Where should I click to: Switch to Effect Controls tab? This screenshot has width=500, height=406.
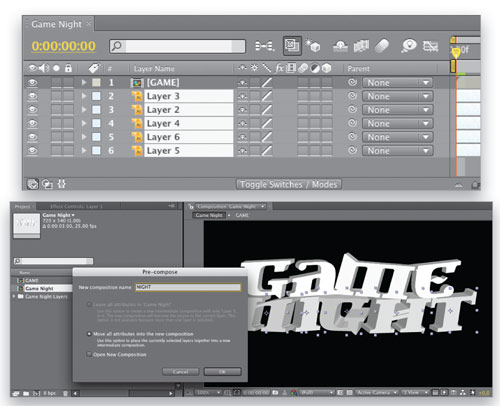(x=76, y=207)
